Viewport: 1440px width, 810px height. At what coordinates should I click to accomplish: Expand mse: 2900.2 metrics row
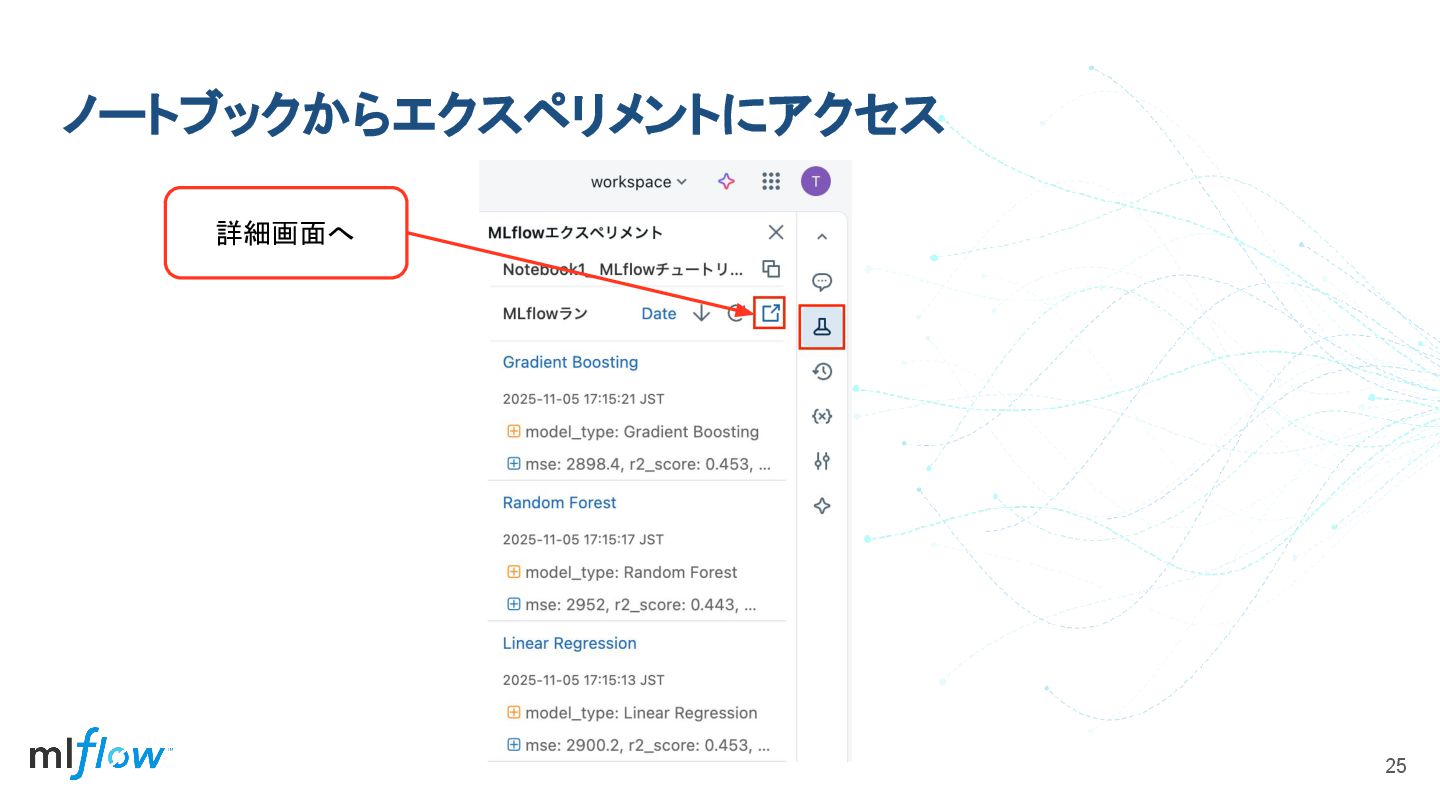(514, 745)
